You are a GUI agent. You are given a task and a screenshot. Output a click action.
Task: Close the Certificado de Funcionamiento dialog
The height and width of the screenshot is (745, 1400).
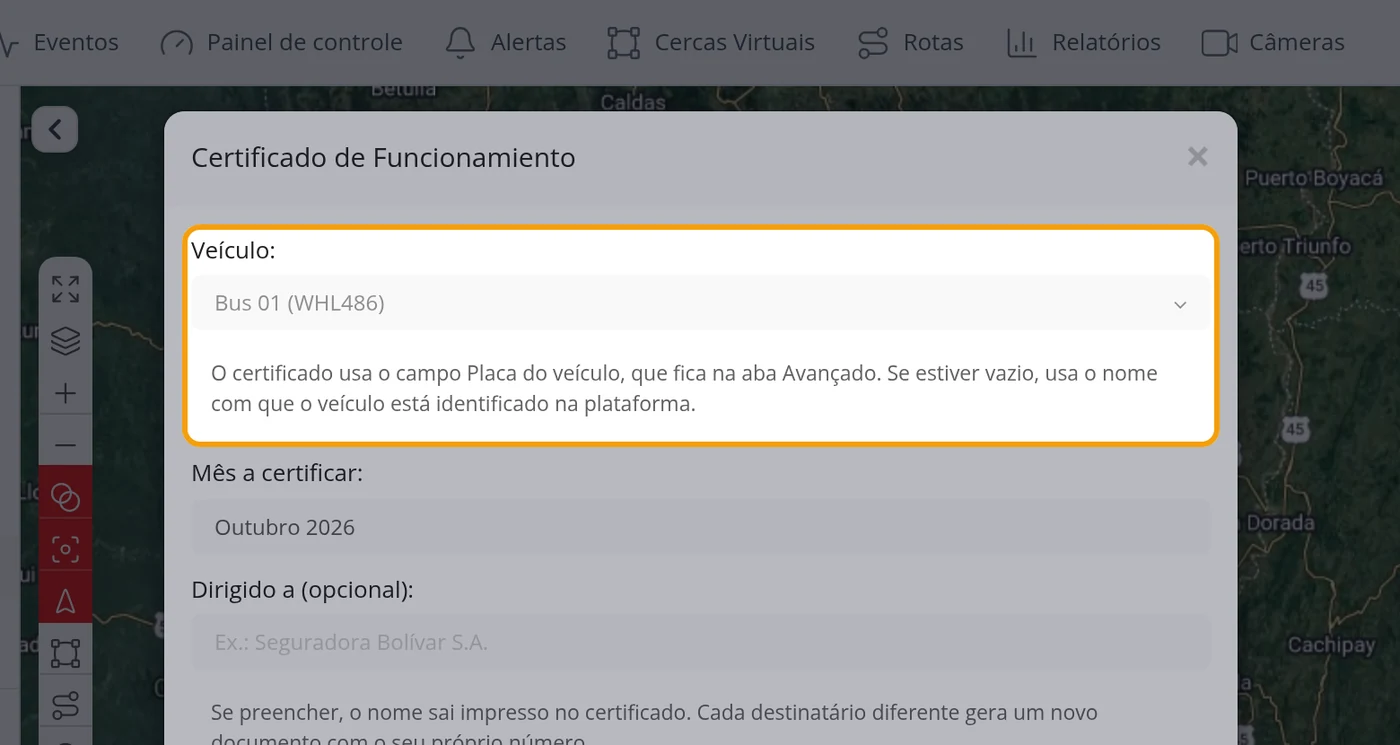coord(1197,157)
